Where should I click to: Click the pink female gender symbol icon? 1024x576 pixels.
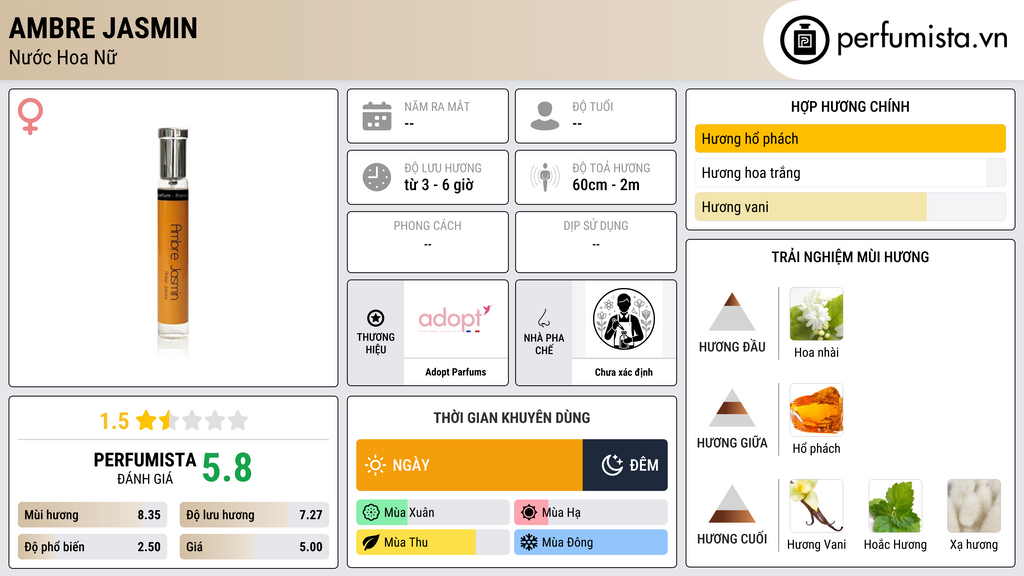tap(30, 116)
